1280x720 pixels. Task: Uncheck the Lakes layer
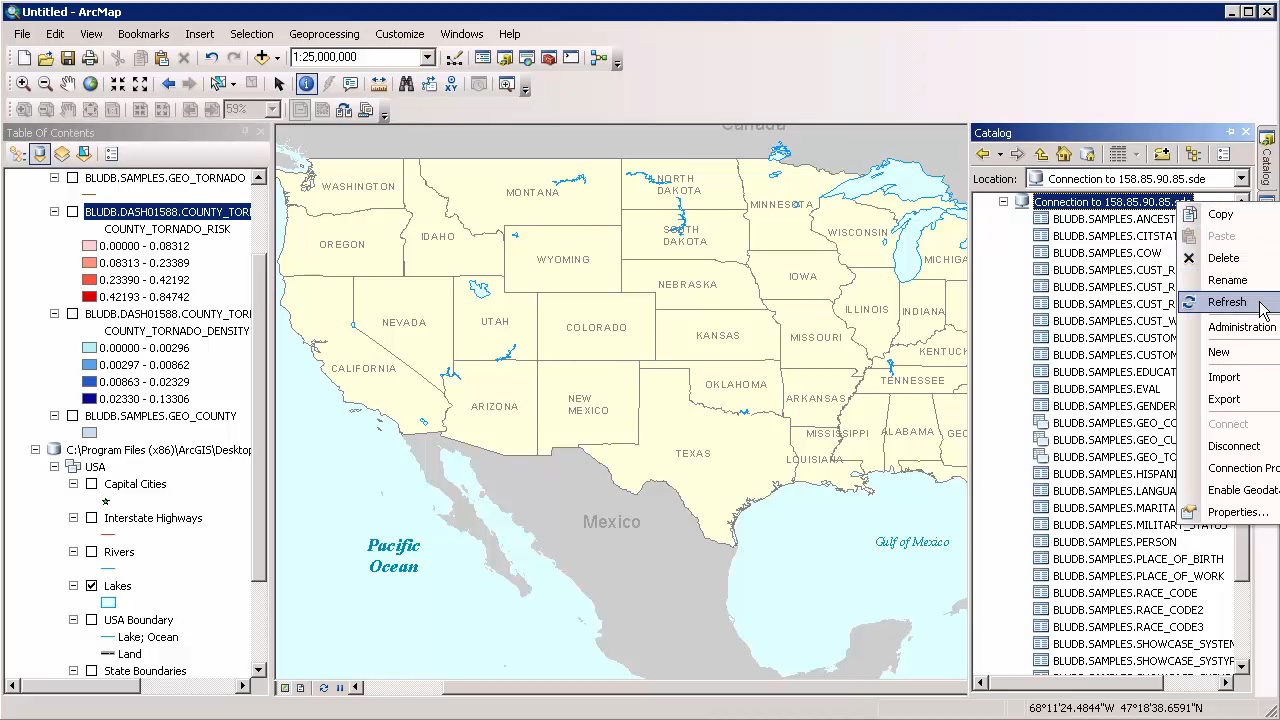coord(92,586)
